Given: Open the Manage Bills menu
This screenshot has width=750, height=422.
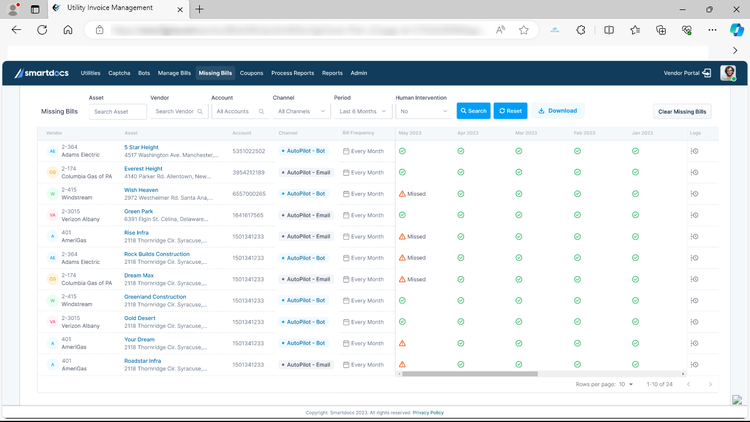Looking at the screenshot, I should click(x=174, y=73).
